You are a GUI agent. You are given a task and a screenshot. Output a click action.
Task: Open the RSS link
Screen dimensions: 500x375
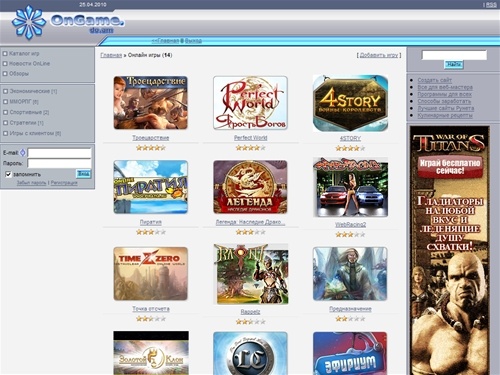(x=491, y=4)
